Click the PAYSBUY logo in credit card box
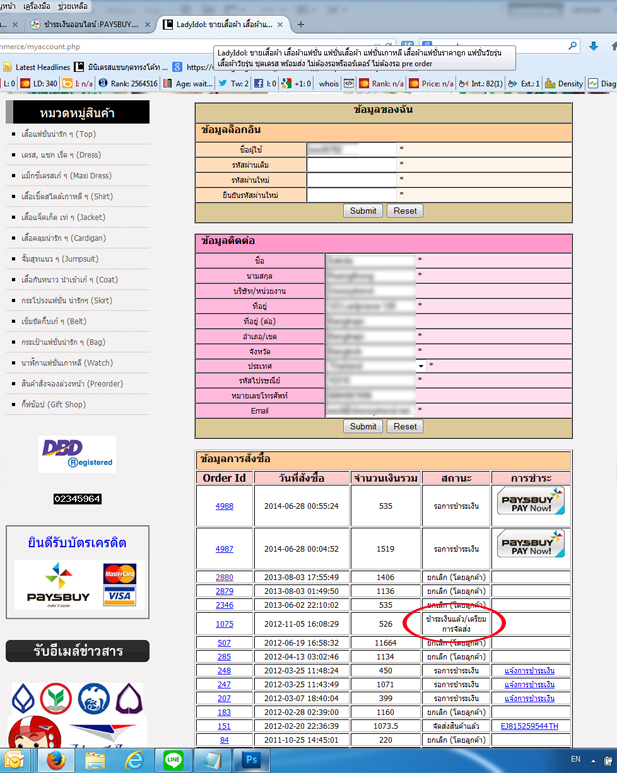Screen dimensions: 617x773 (x=58, y=585)
